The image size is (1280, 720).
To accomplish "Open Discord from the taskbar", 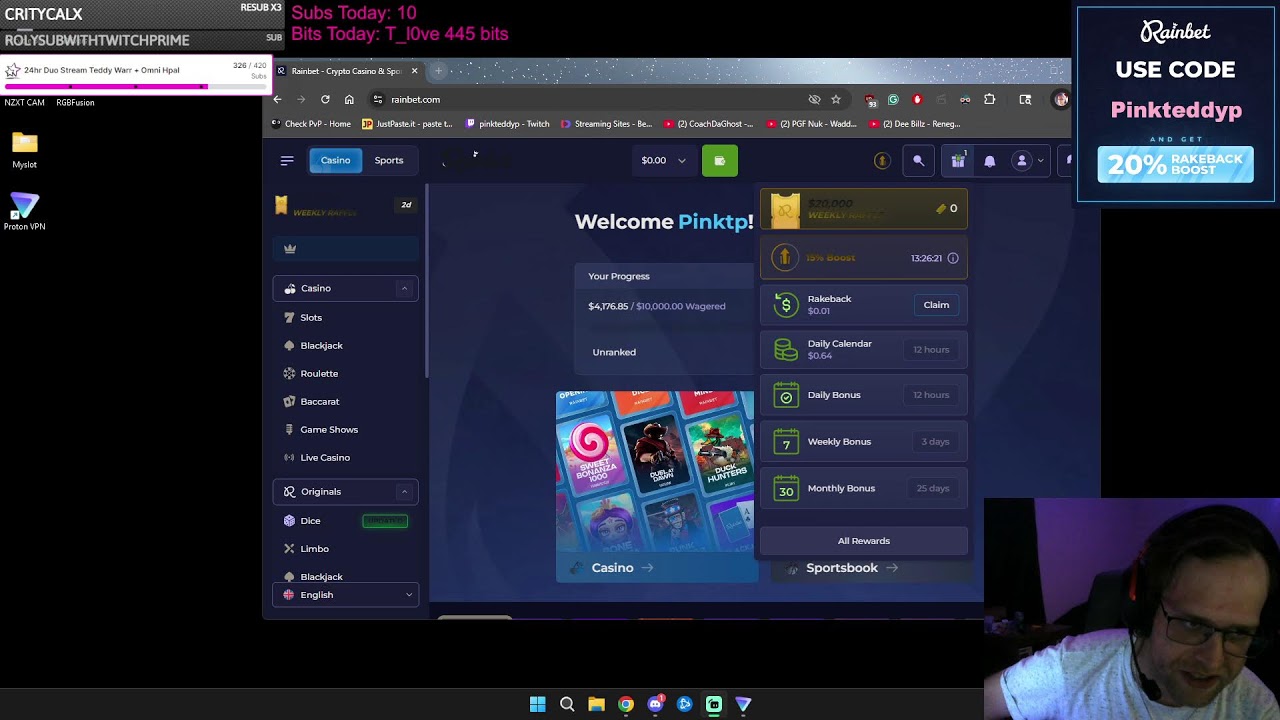I will (655, 704).
